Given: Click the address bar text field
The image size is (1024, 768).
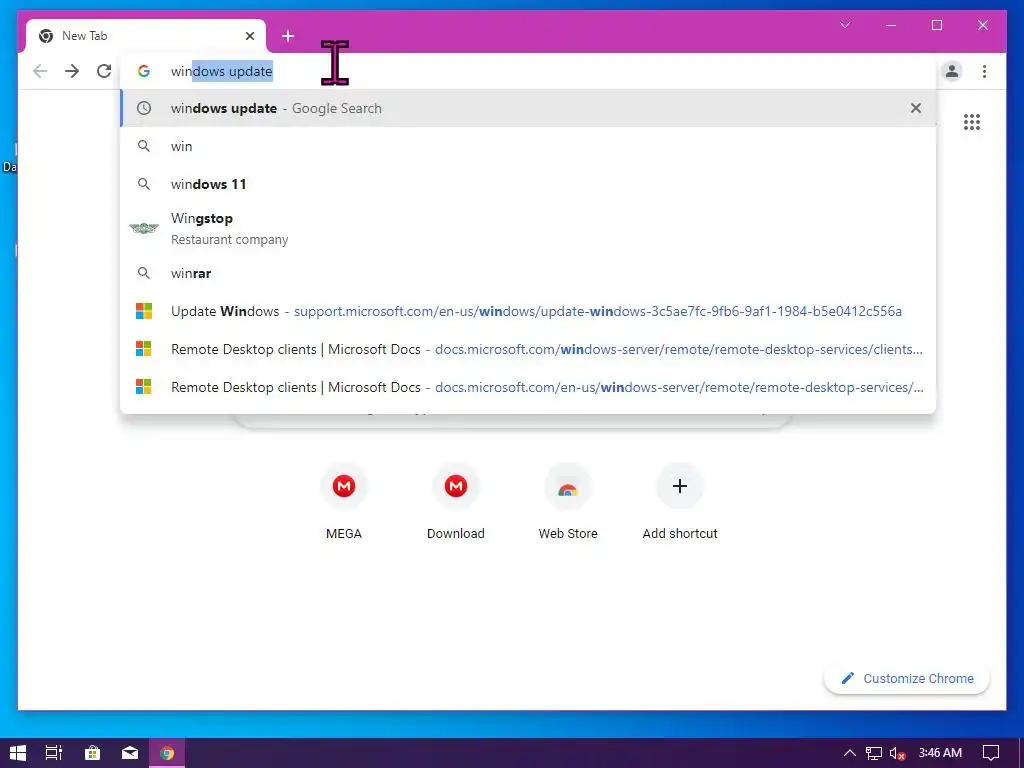Looking at the screenshot, I should (528, 71).
